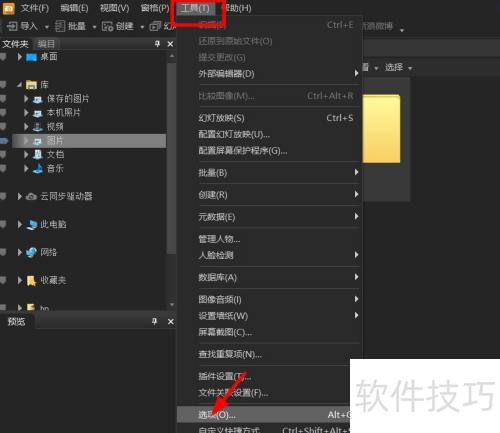The height and width of the screenshot is (433, 500).
Task: Click the folder tree vertical scrollbar
Action: coord(172,158)
